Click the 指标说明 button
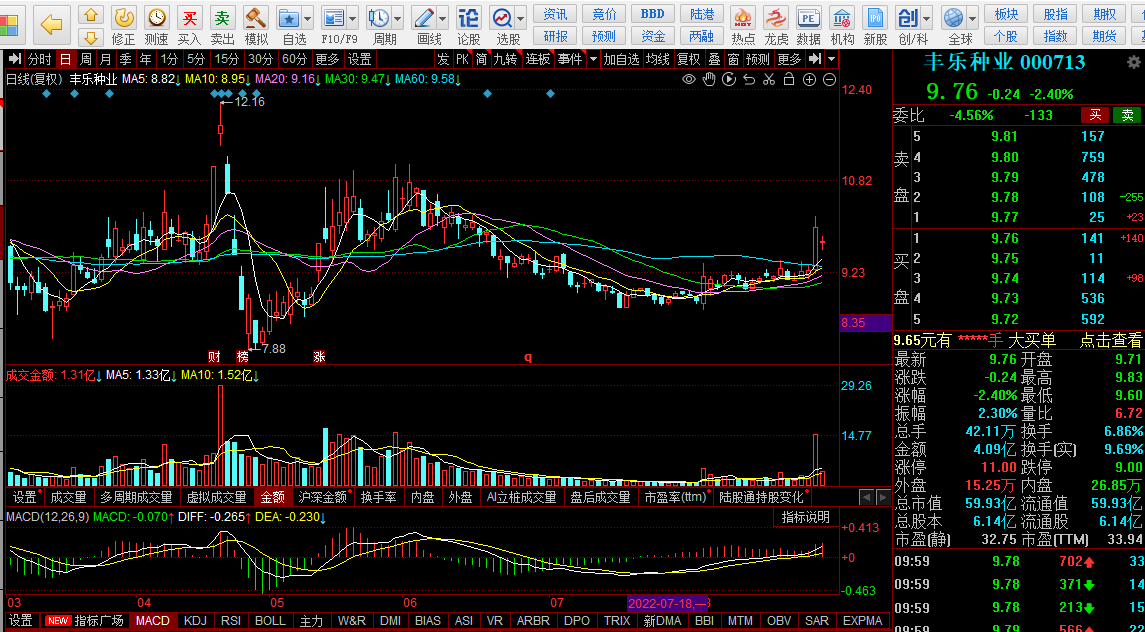Screen dimensions: 1145x632 click(805, 517)
